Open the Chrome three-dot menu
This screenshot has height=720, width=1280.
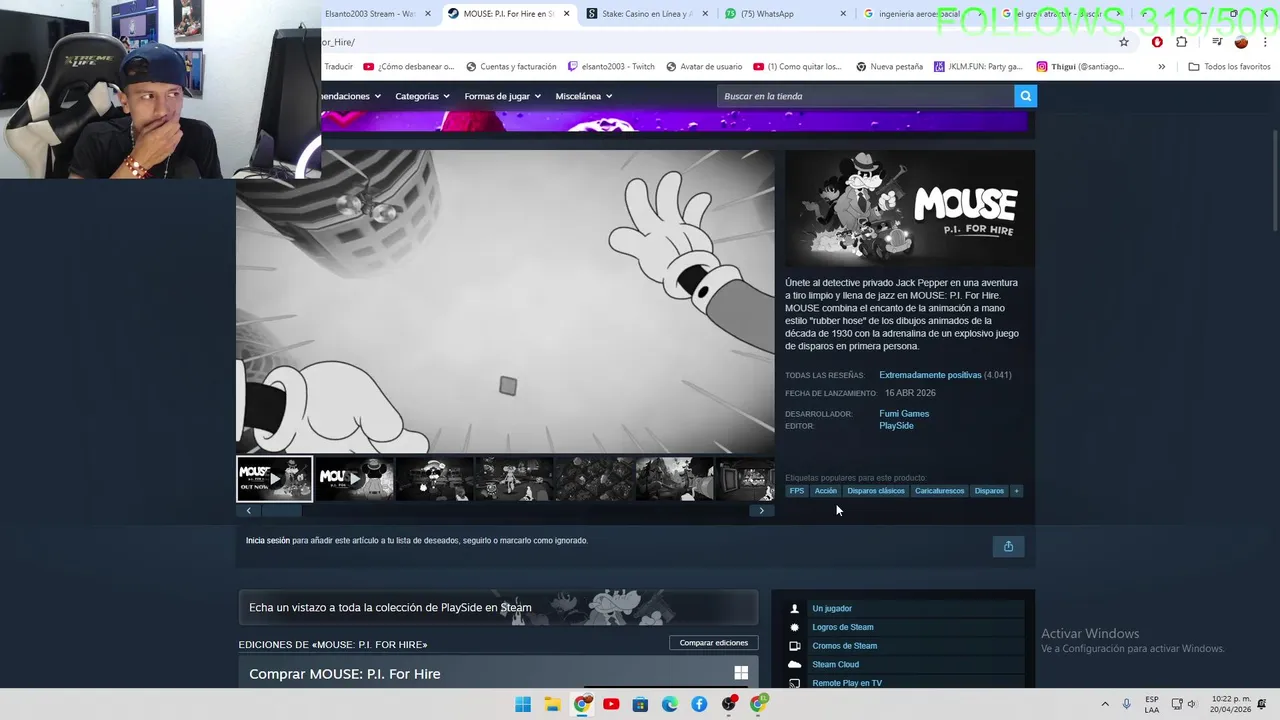point(1266,42)
